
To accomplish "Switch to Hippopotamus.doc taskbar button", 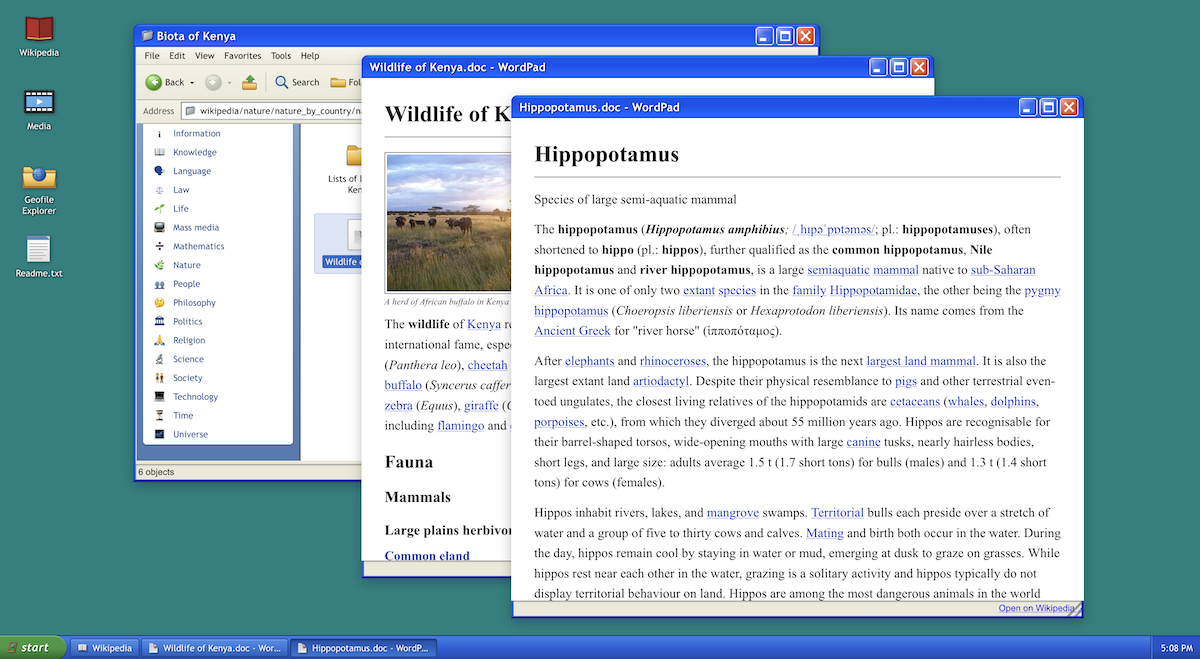I will coord(364,648).
